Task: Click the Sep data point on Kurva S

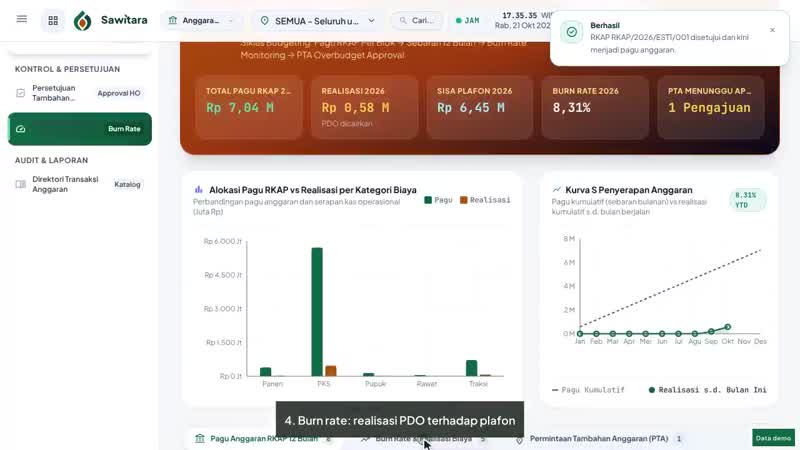Action: [711, 332]
